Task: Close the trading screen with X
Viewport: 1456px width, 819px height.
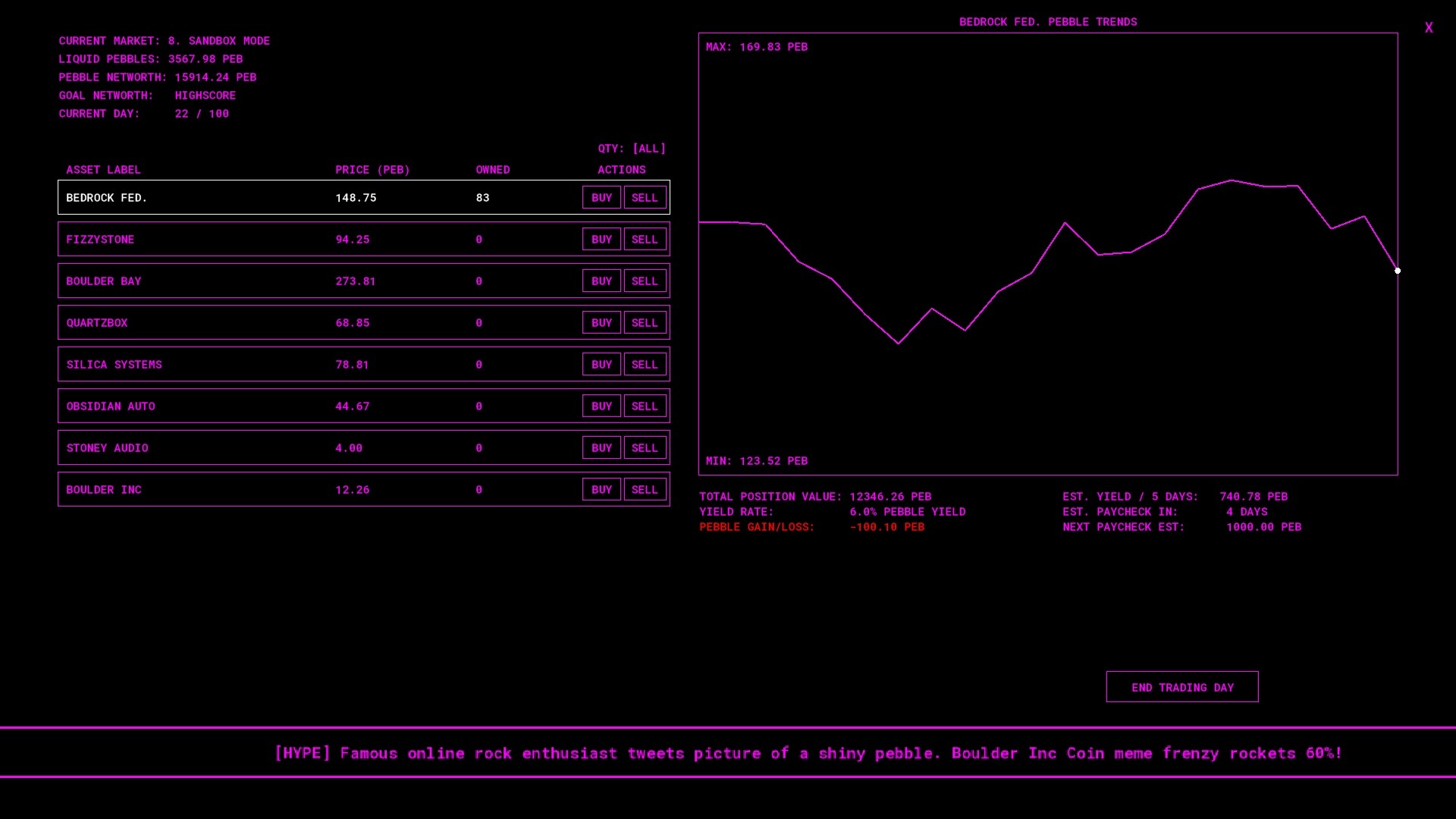Action: pyautogui.click(x=1429, y=28)
